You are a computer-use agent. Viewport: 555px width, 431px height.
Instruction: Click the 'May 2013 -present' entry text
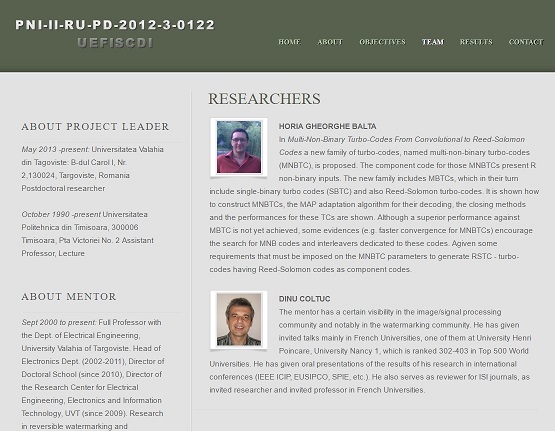tap(56, 149)
